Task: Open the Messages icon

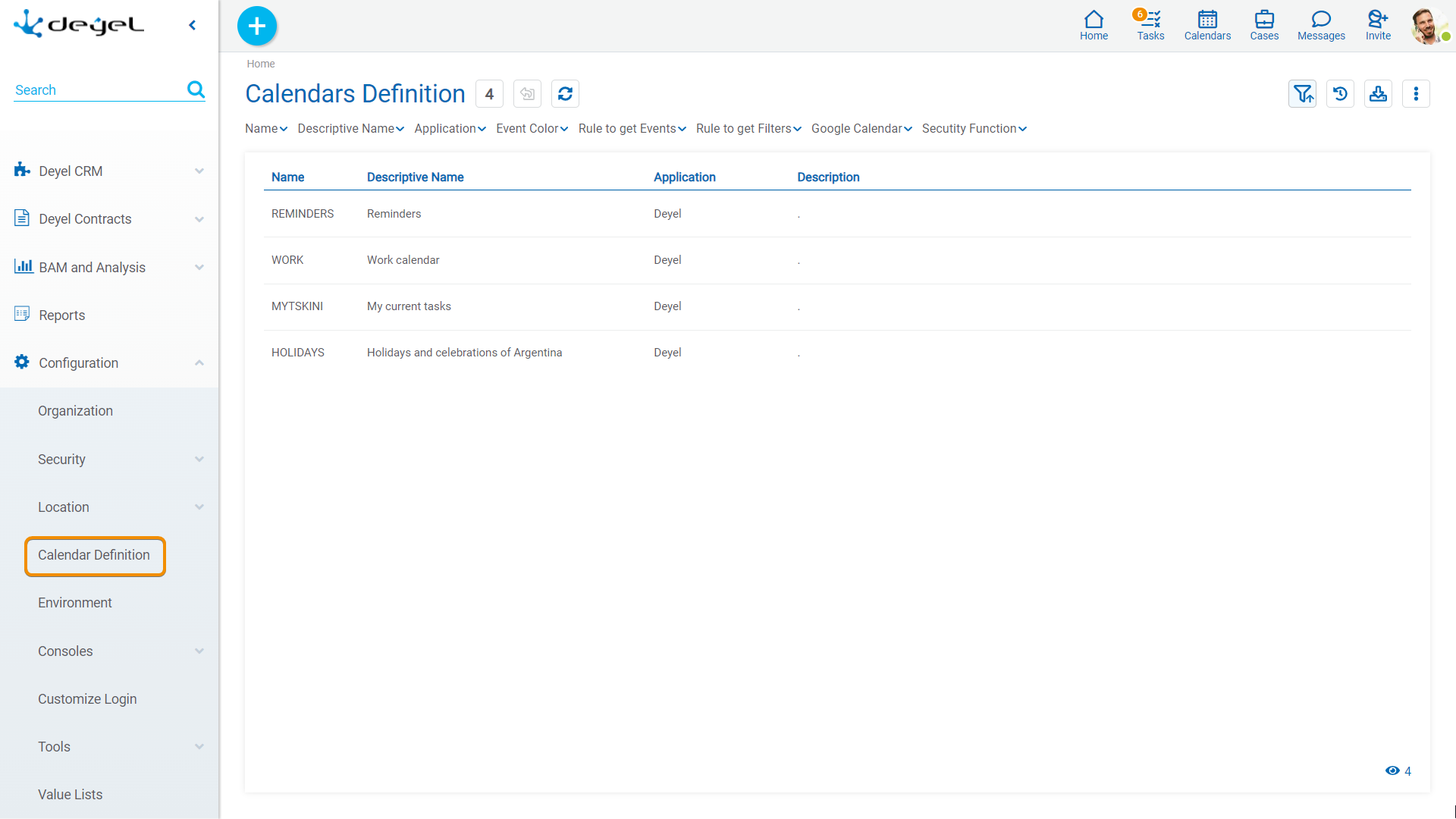Action: point(1321,25)
